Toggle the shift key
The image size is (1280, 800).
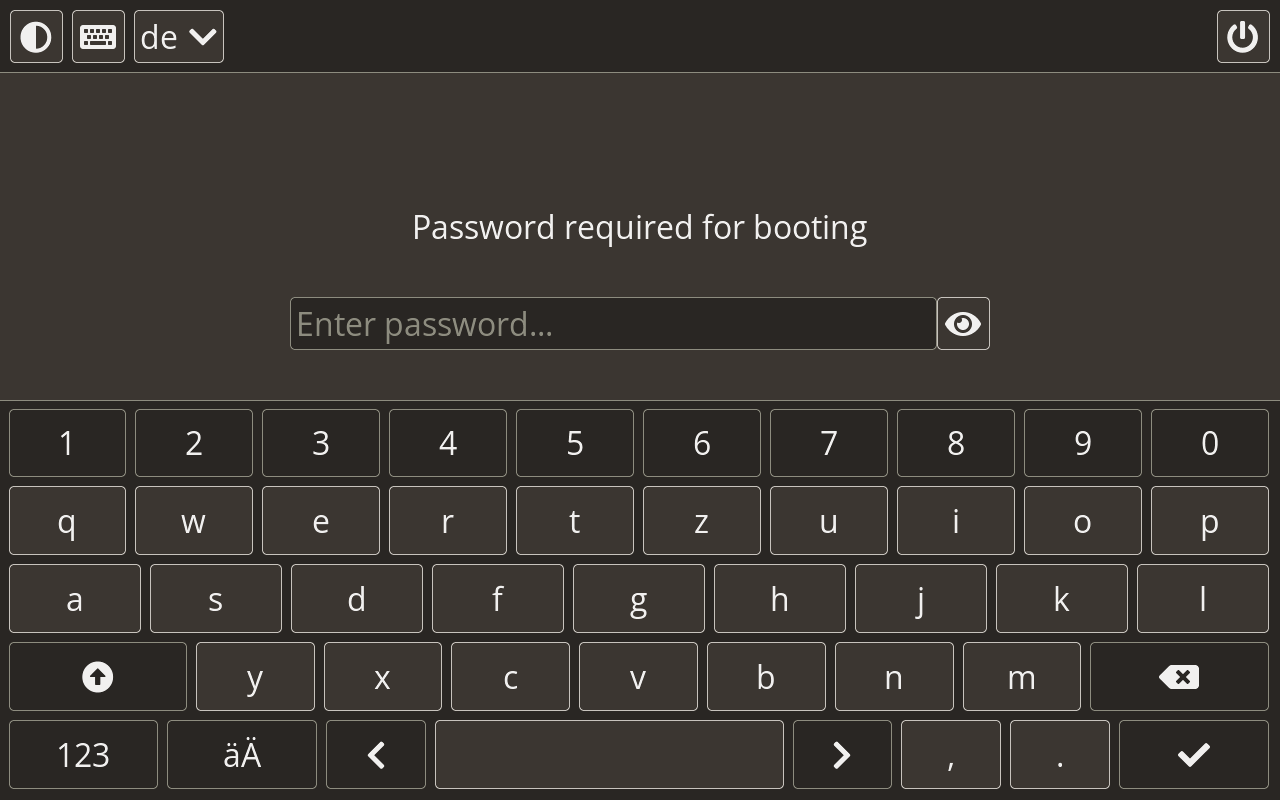pos(97,677)
